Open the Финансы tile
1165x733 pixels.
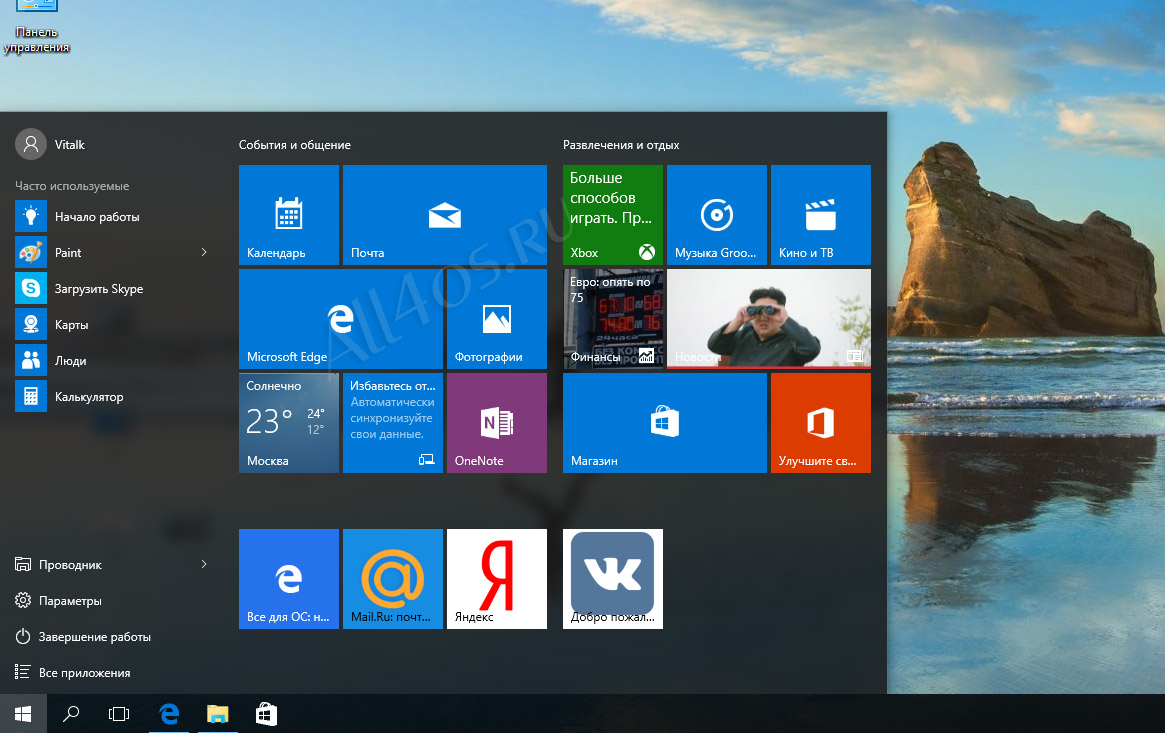(x=612, y=319)
